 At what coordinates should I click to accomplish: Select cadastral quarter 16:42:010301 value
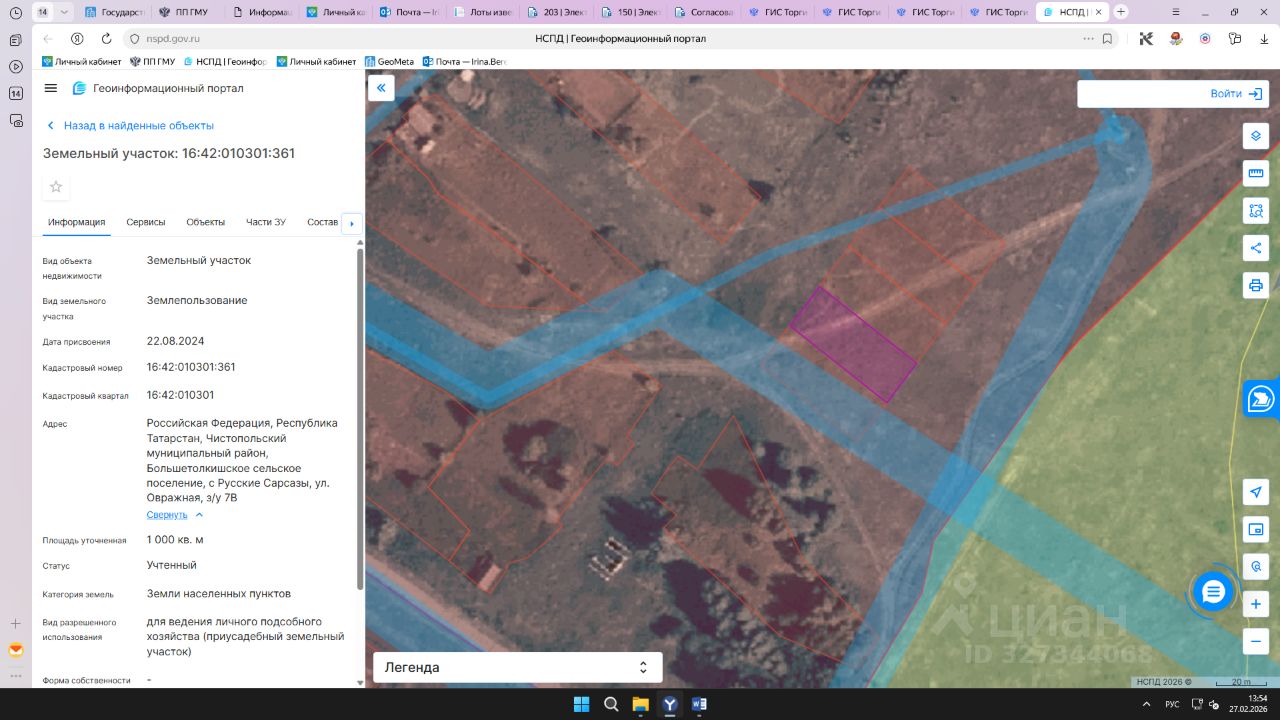pos(180,395)
